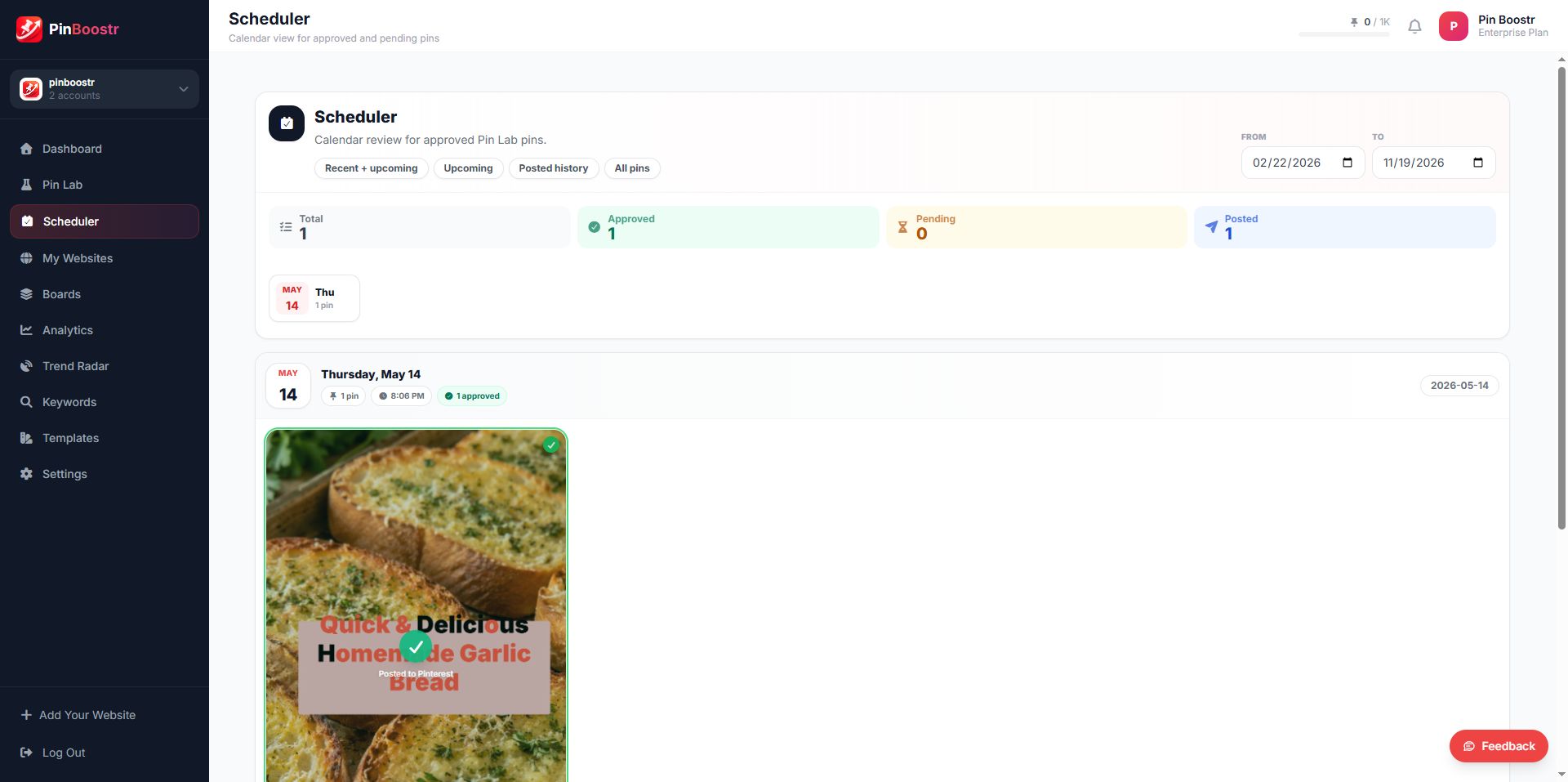Open the notifications bell
Viewport: 1568px width, 782px height.
pyautogui.click(x=1414, y=26)
